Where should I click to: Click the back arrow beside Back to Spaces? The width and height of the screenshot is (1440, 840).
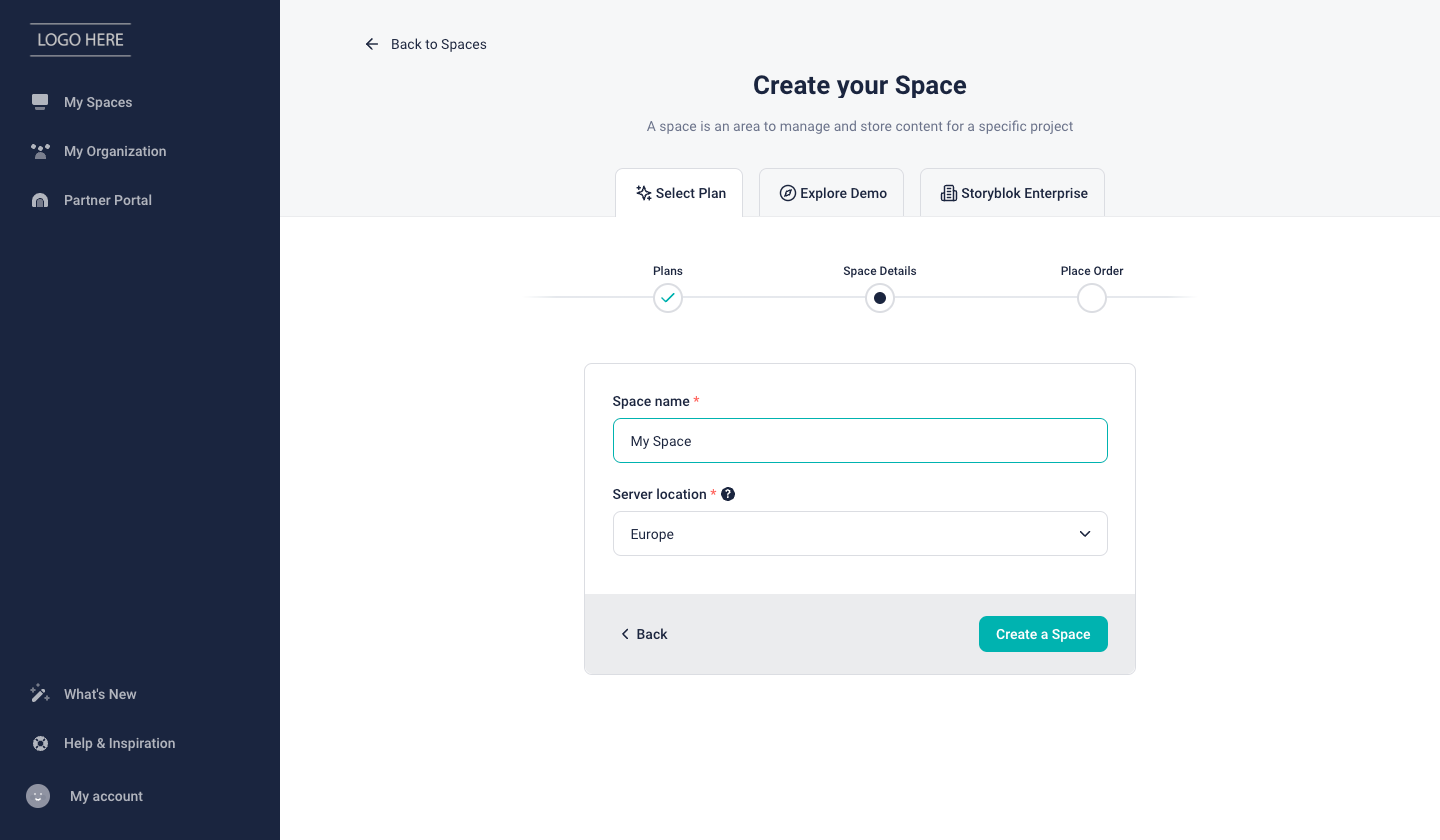[372, 44]
